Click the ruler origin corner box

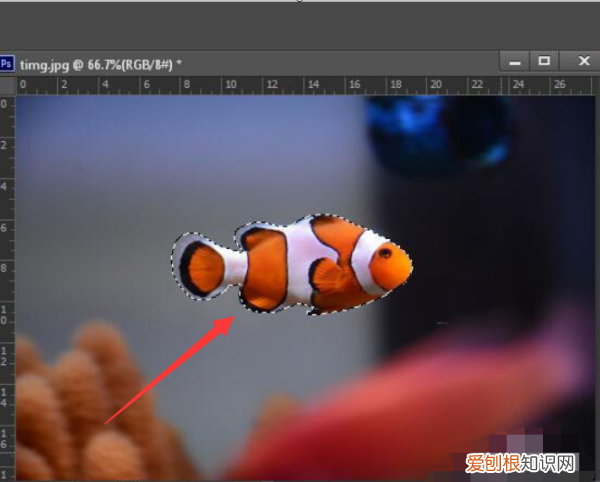point(6,86)
